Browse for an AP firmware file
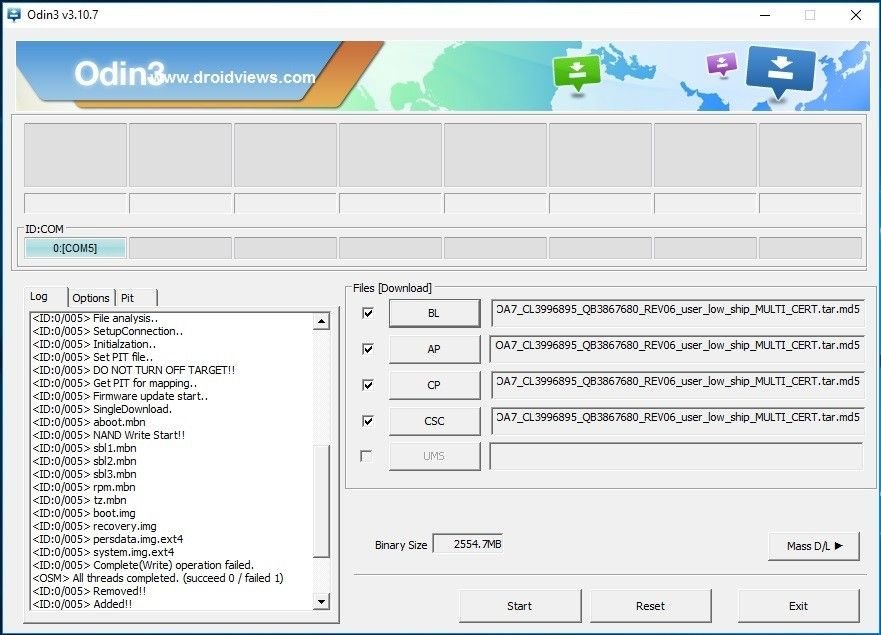 [434, 349]
